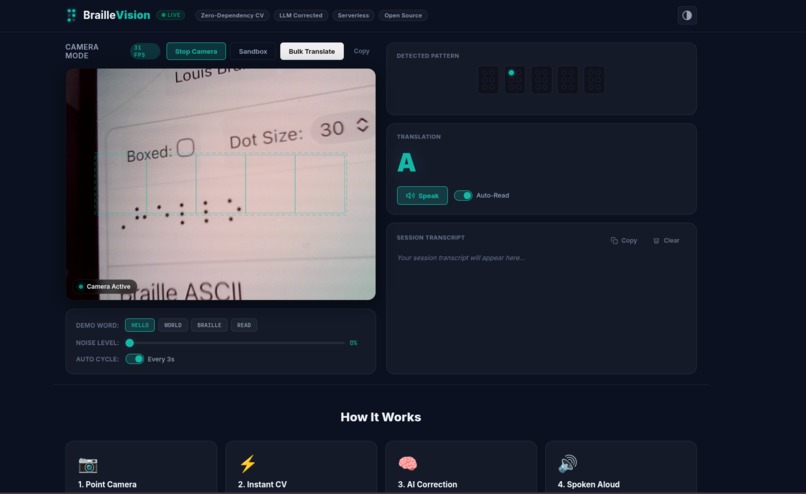
Task: Click the LLM Corrected tag
Action: click(x=301, y=15)
